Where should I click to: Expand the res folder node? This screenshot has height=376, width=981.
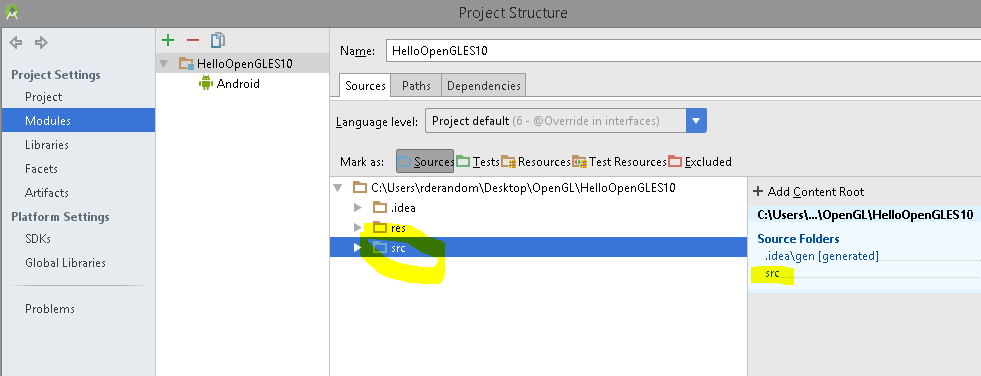coord(358,228)
